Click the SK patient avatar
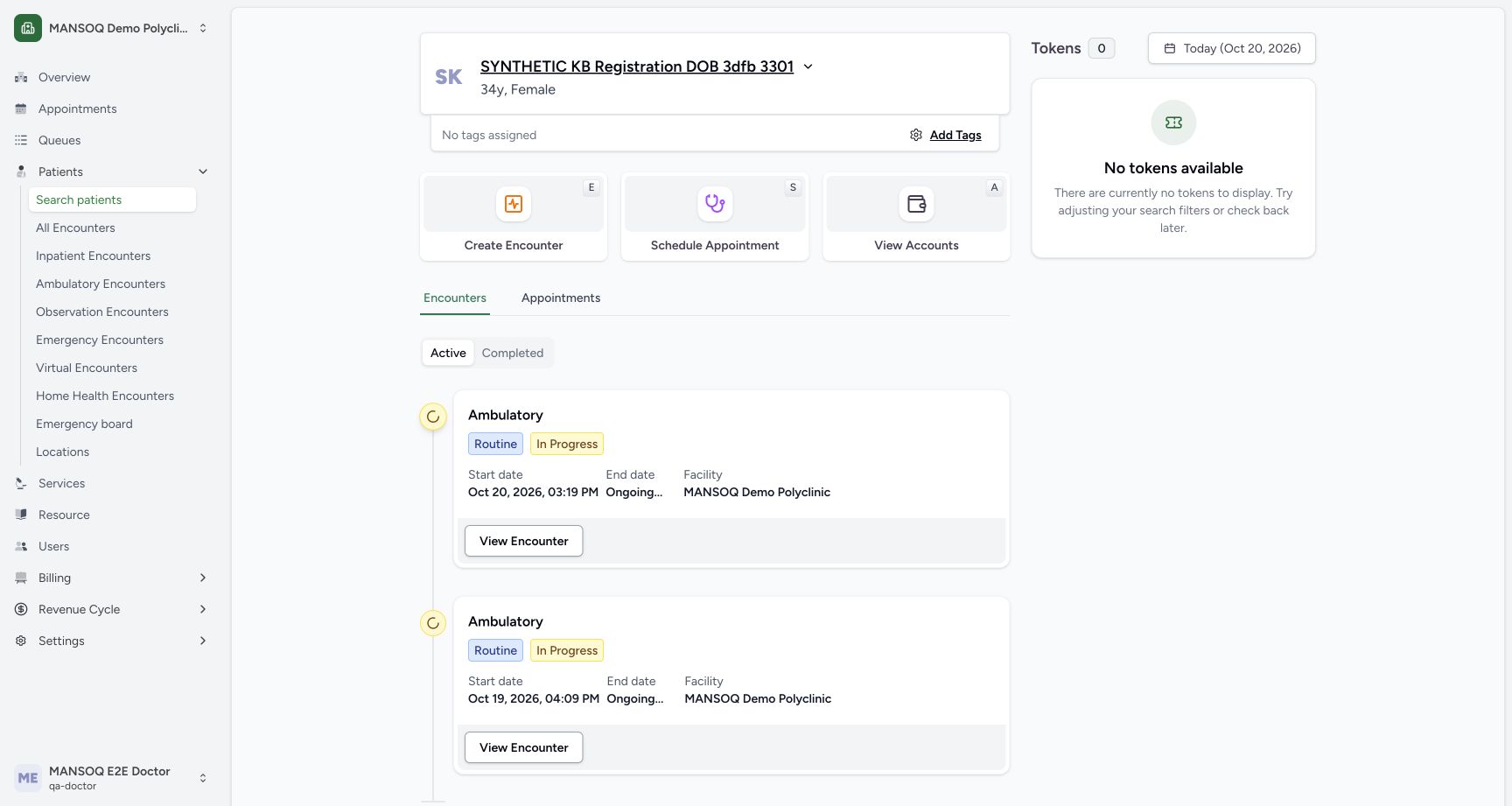Screen dimensions: 1512x806 tap(449, 77)
